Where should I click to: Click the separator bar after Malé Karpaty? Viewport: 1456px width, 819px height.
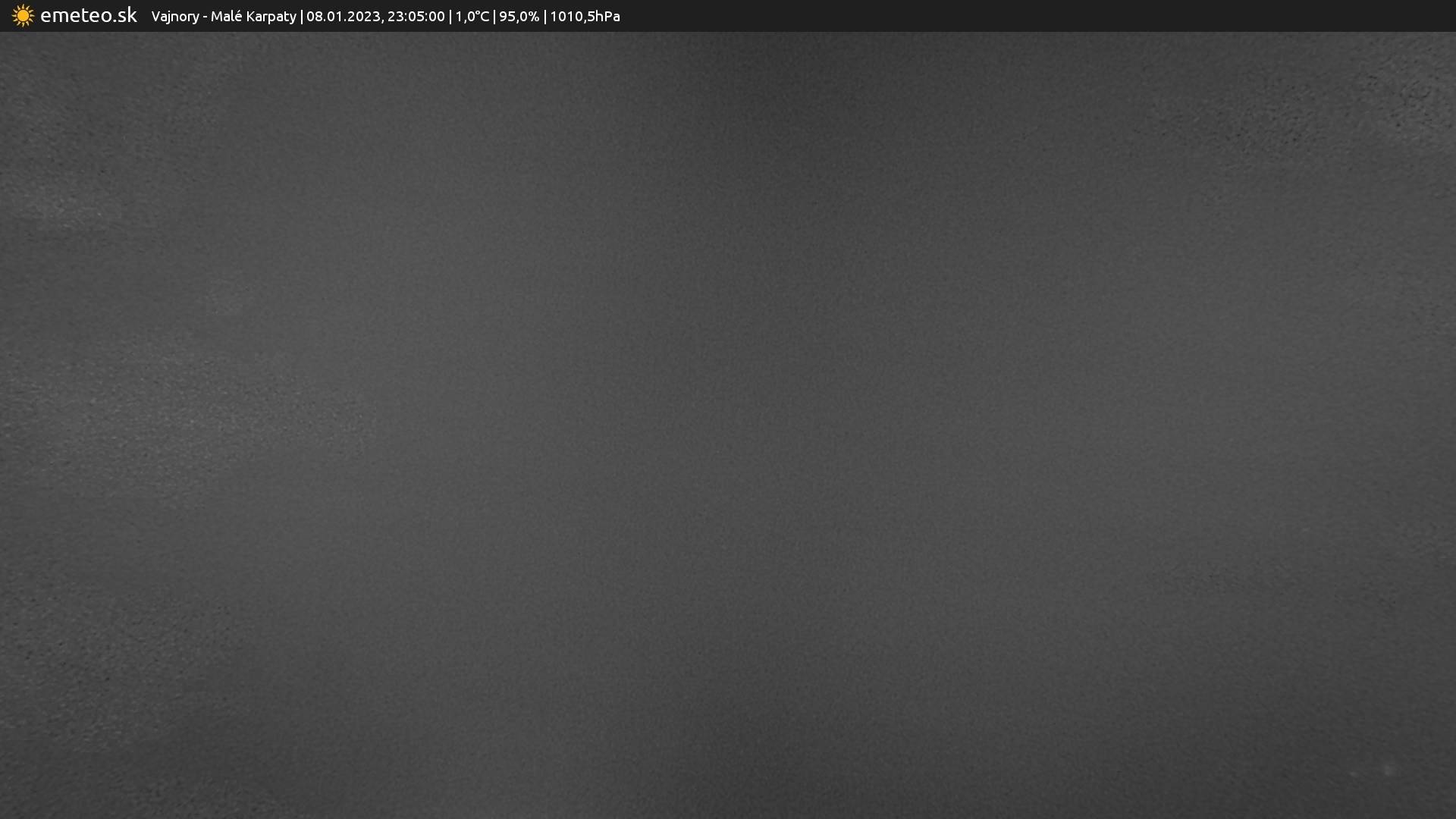(x=301, y=17)
